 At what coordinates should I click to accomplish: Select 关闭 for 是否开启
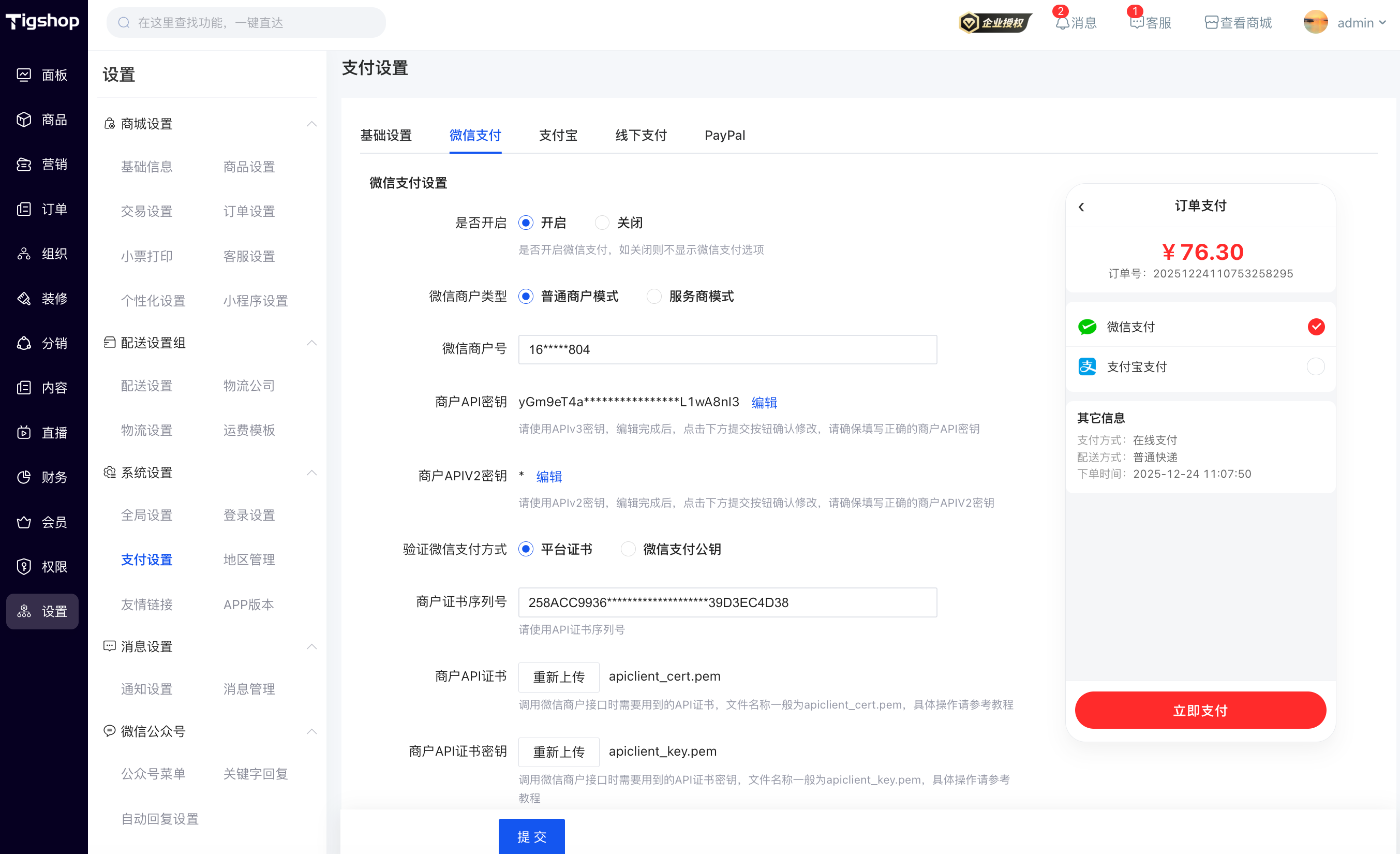(602, 223)
